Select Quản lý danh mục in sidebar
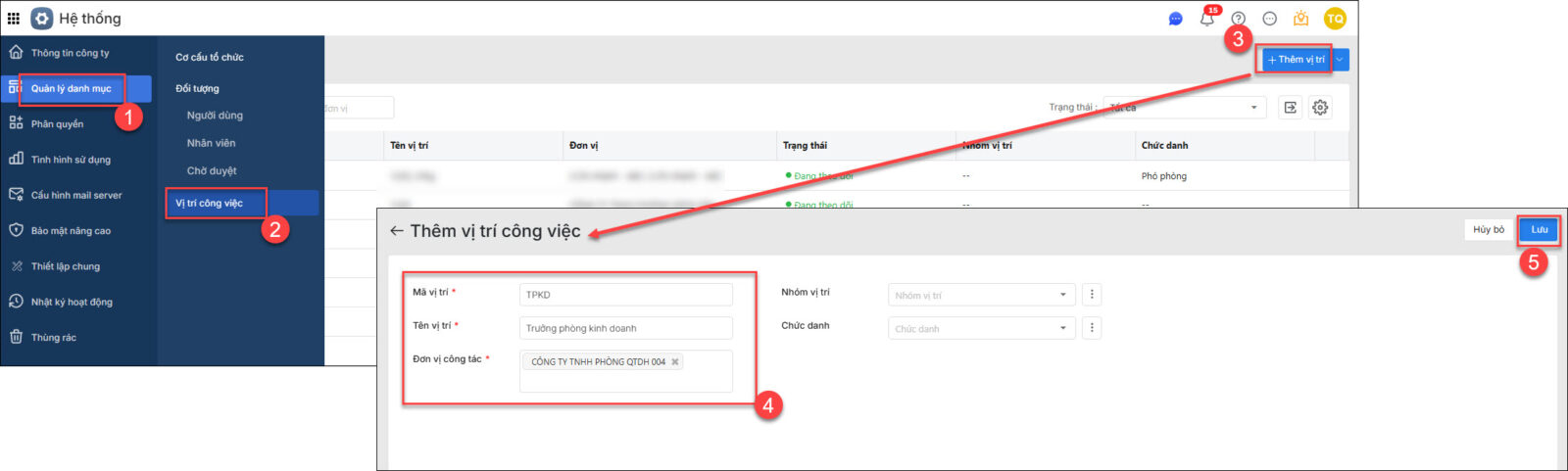 77,88
